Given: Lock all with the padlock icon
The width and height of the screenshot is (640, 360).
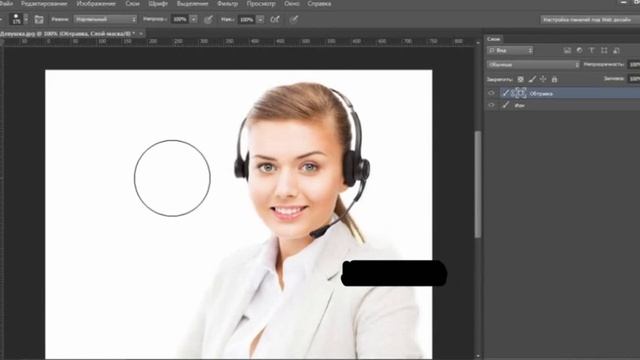Looking at the screenshot, I should pos(554,79).
